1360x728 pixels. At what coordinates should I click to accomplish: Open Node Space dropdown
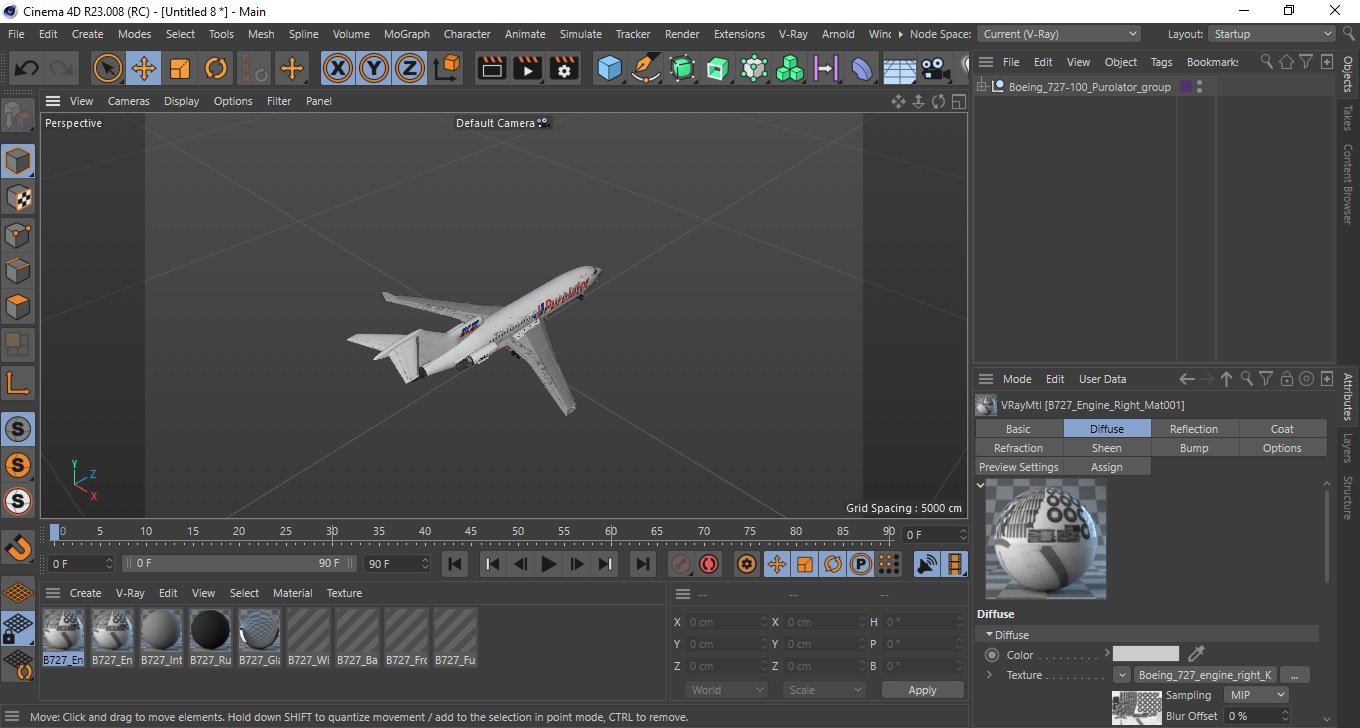(1059, 34)
